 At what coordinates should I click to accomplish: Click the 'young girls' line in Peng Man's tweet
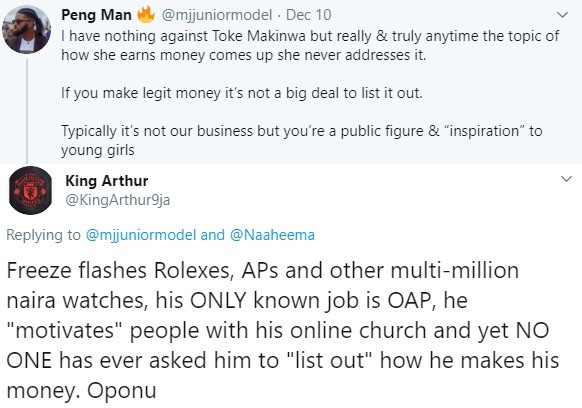[x=98, y=150]
